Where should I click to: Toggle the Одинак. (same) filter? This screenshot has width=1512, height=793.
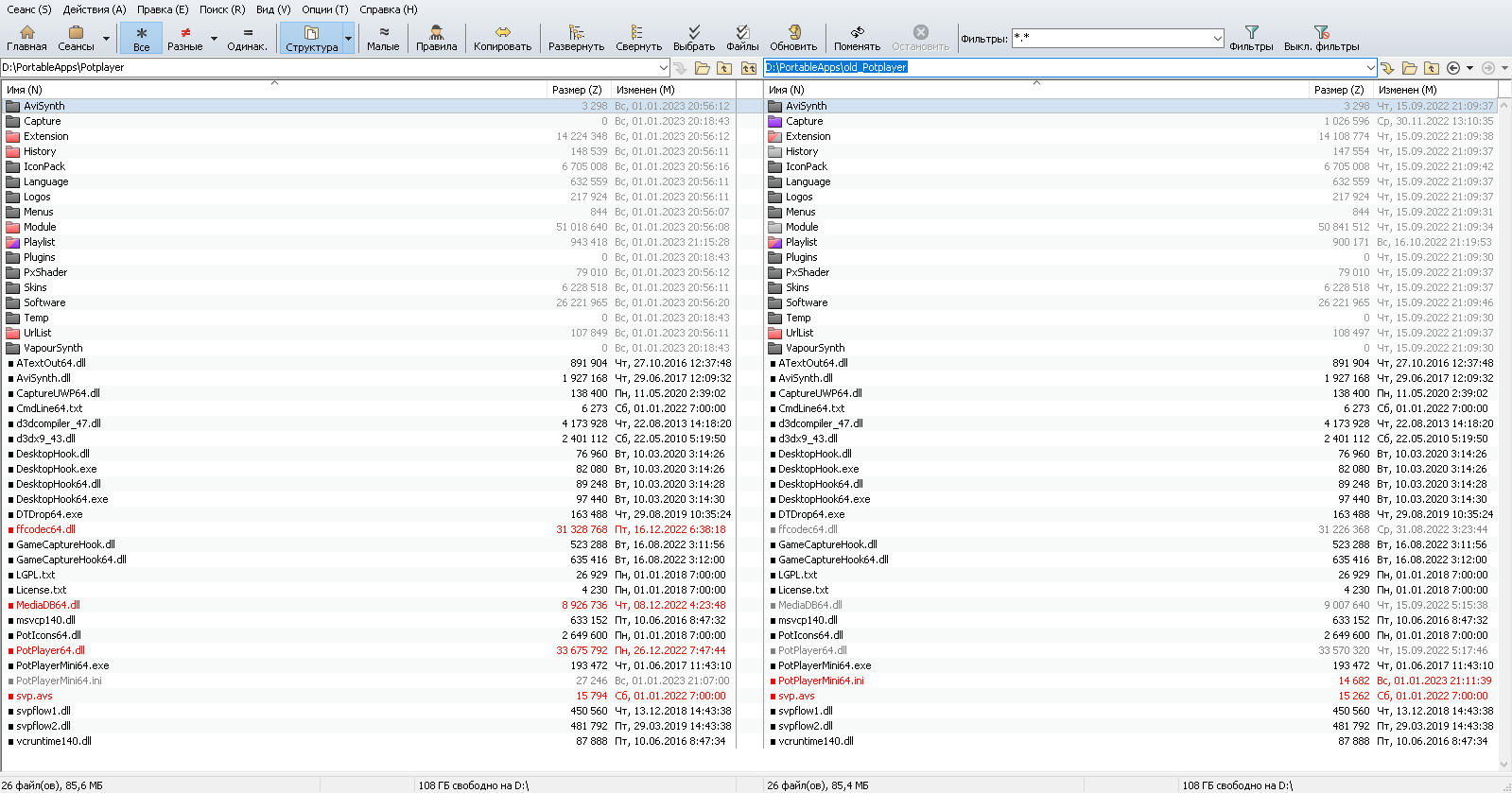248,39
